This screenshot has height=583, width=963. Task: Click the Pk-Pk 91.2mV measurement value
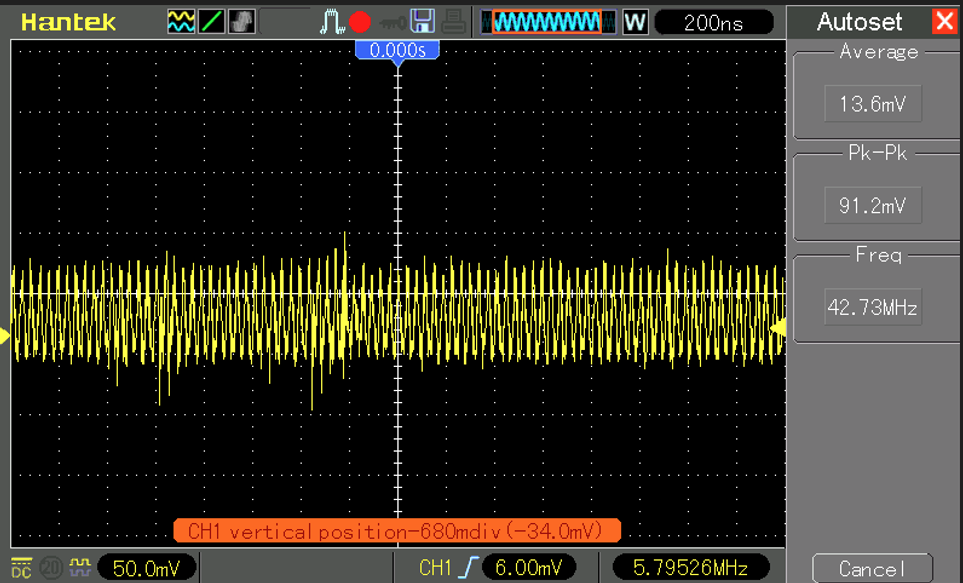coord(873,205)
